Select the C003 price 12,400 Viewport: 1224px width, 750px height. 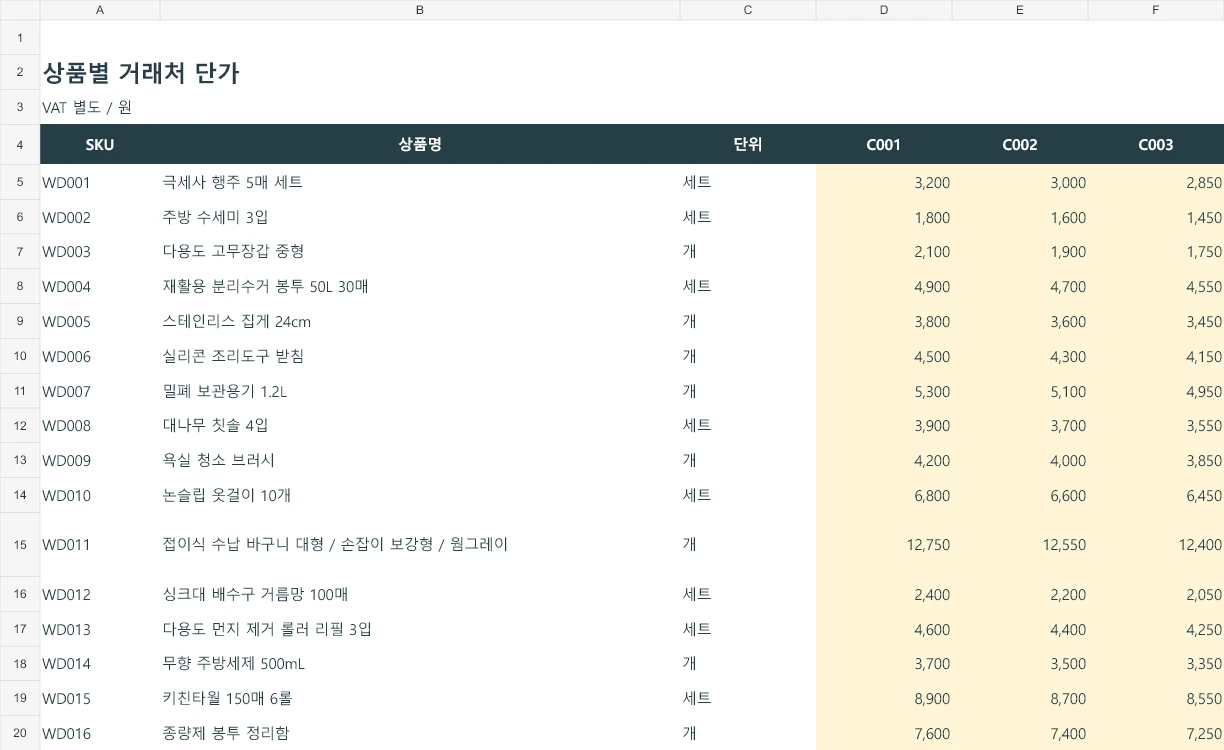(1156, 545)
